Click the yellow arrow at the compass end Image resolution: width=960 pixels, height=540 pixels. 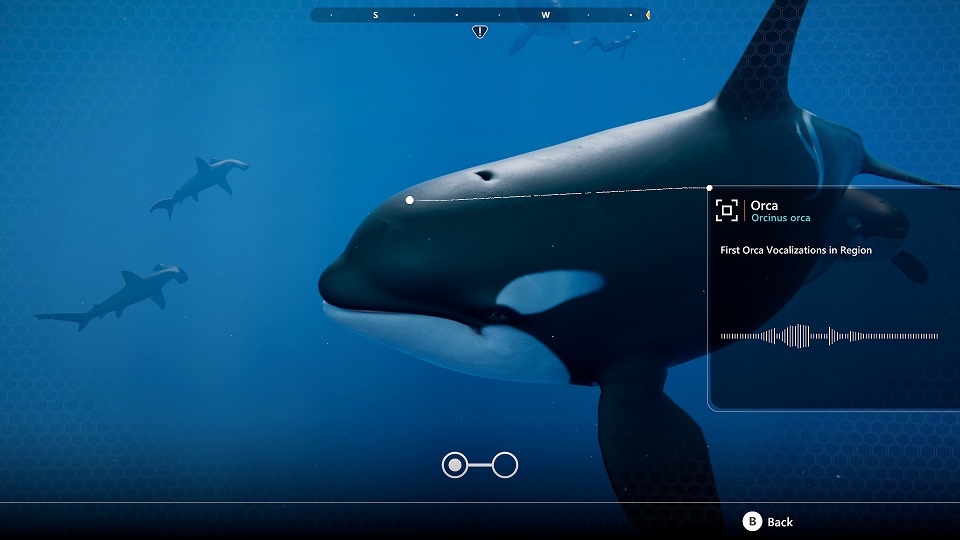point(647,15)
